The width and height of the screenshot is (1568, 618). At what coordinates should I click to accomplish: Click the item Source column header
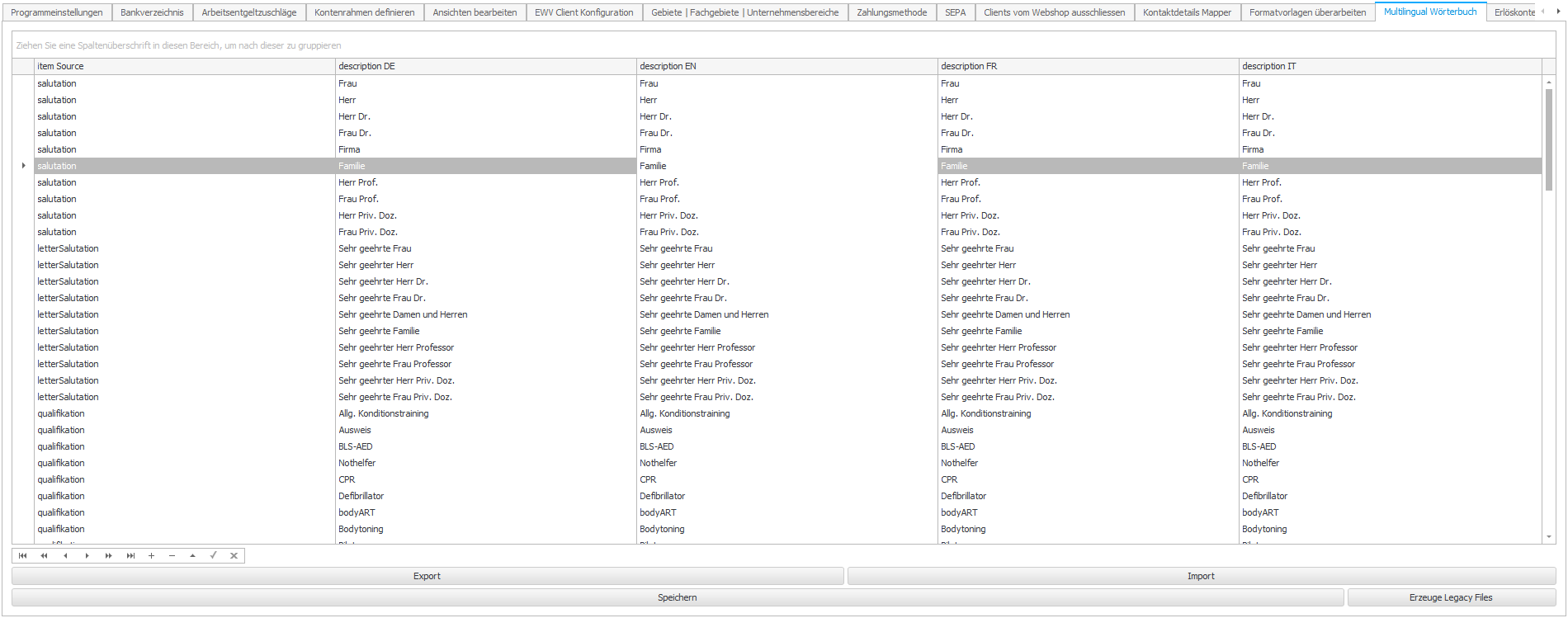(184, 66)
